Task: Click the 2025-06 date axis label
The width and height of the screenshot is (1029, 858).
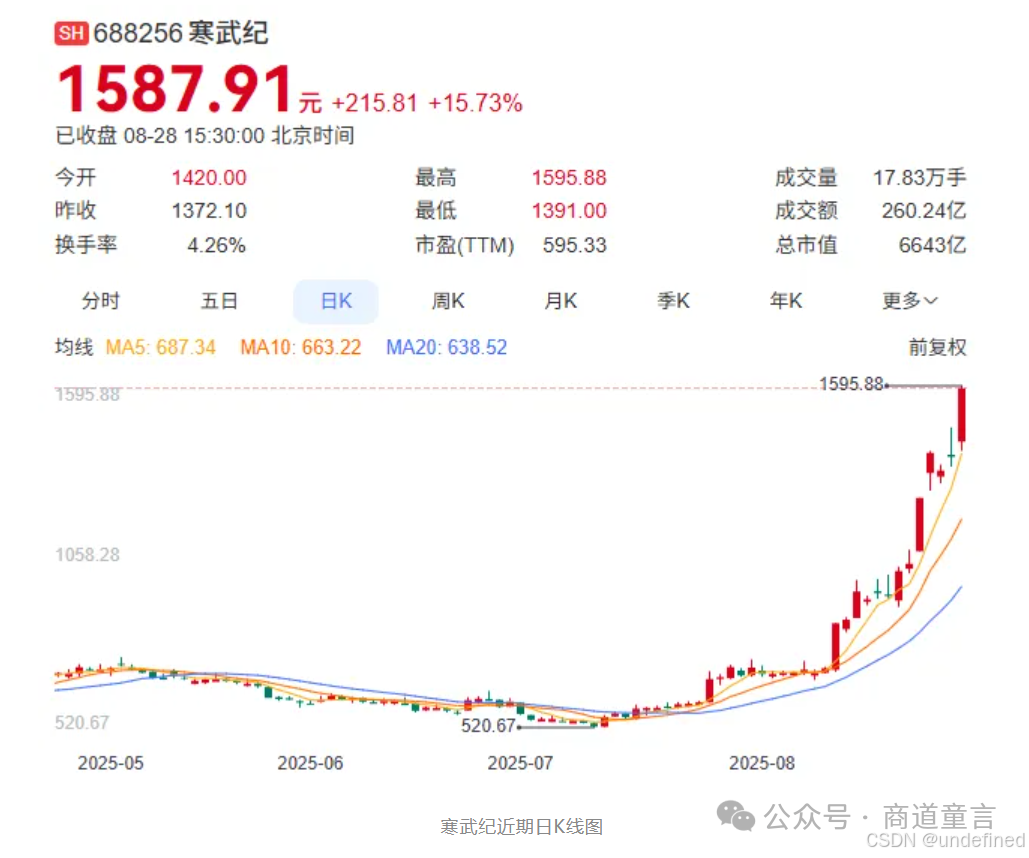Action: pyautogui.click(x=310, y=763)
